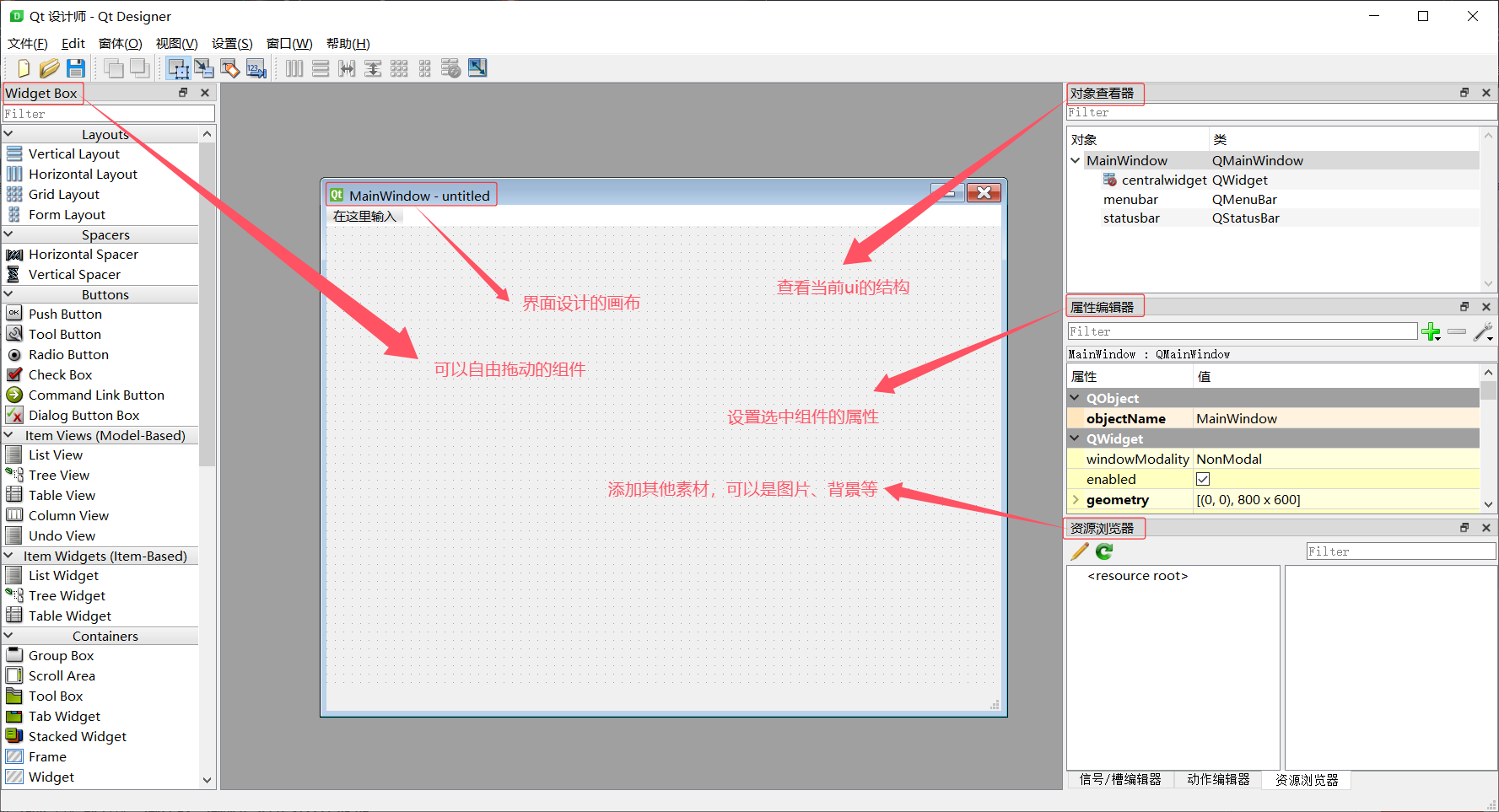Image resolution: width=1499 pixels, height=812 pixels.
Task: Collapse the QWidget property group
Action: (1076, 438)
